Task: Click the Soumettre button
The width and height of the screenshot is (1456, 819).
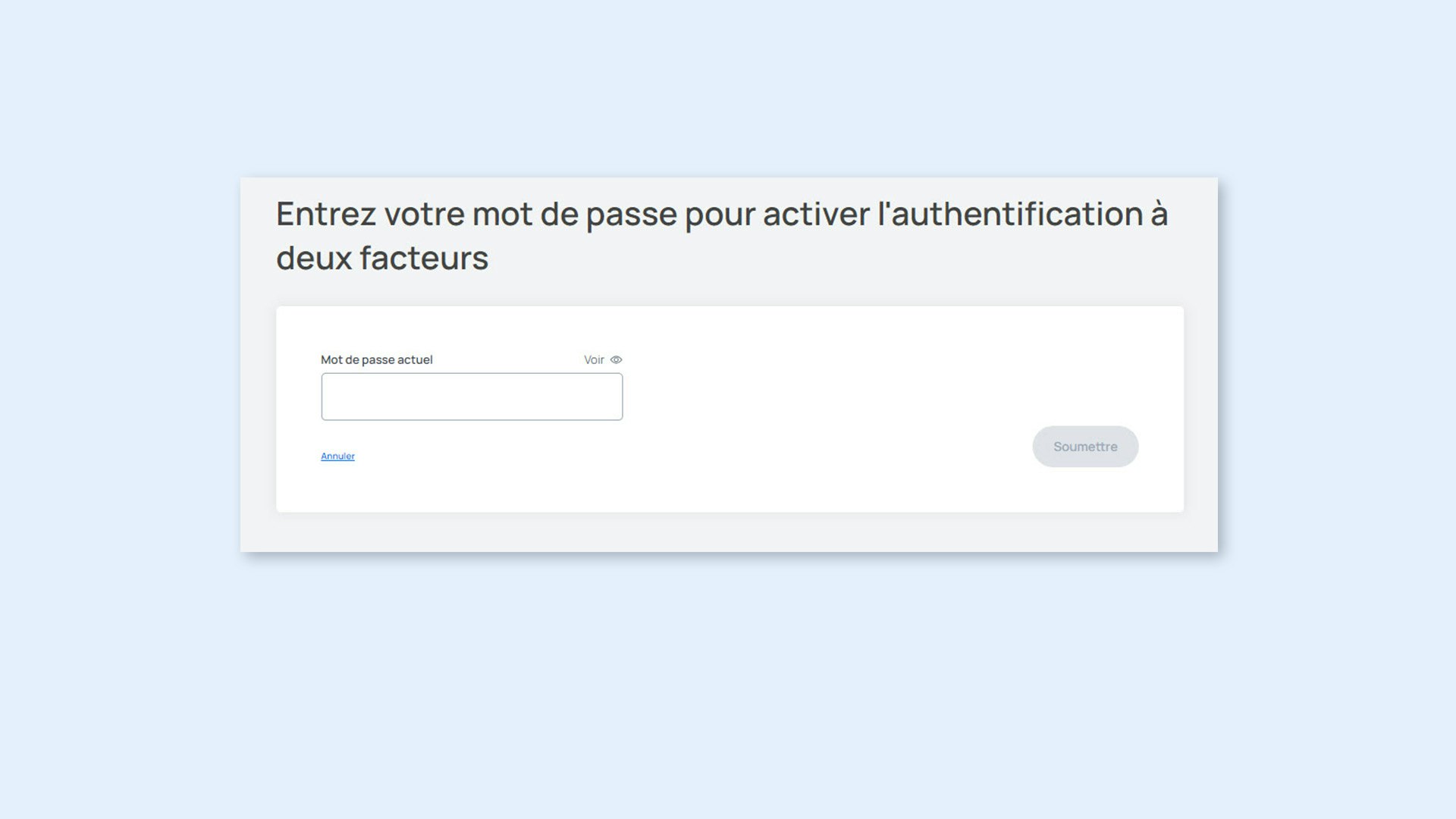Action: tap(1085, 447)
